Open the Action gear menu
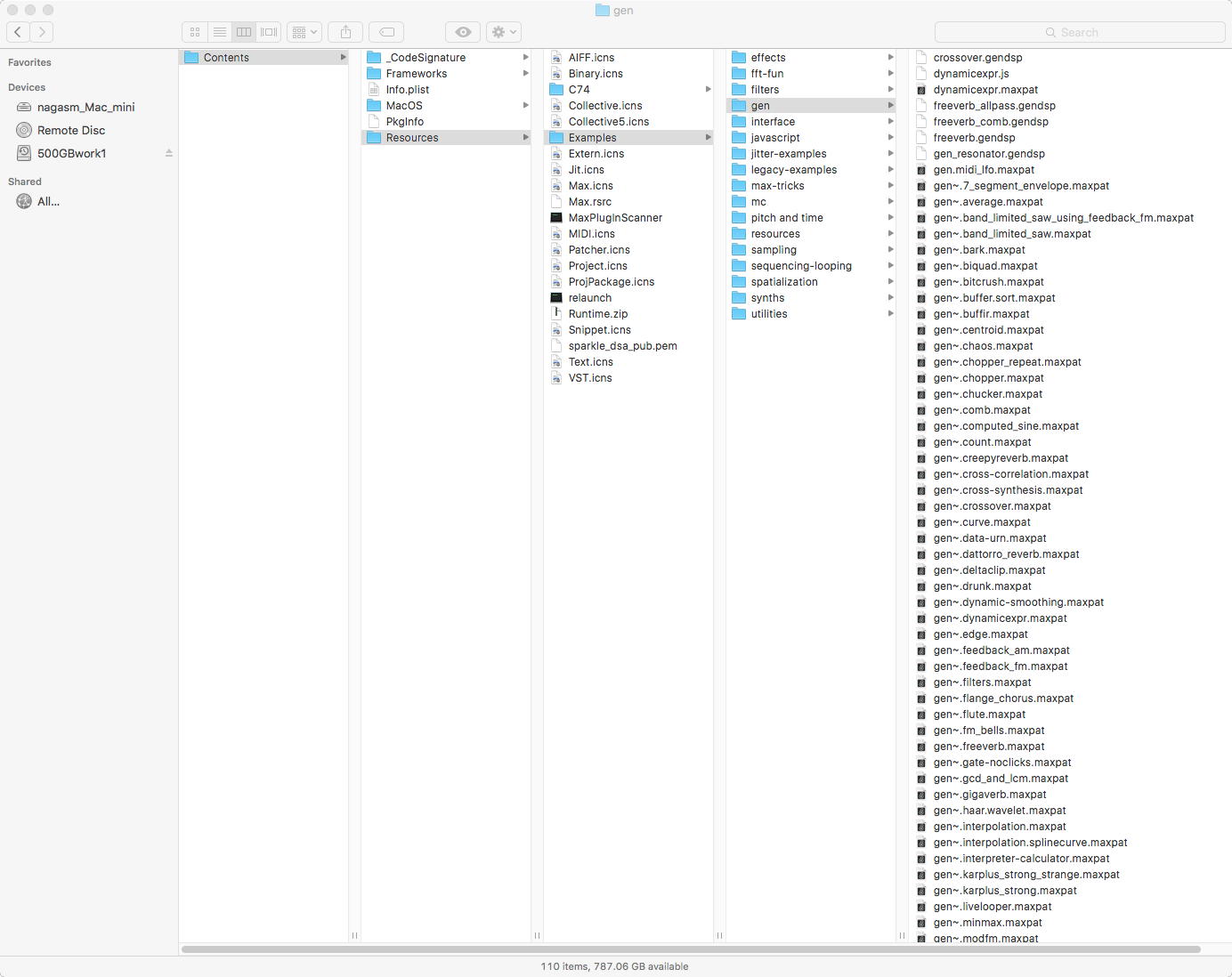The height and width of the screenshot is (977, 1232). 504,32
